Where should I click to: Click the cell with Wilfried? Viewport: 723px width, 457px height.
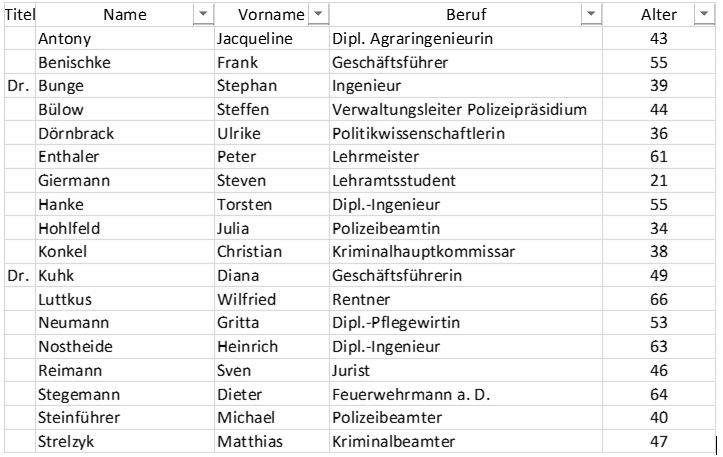click(x=272, y=300)
